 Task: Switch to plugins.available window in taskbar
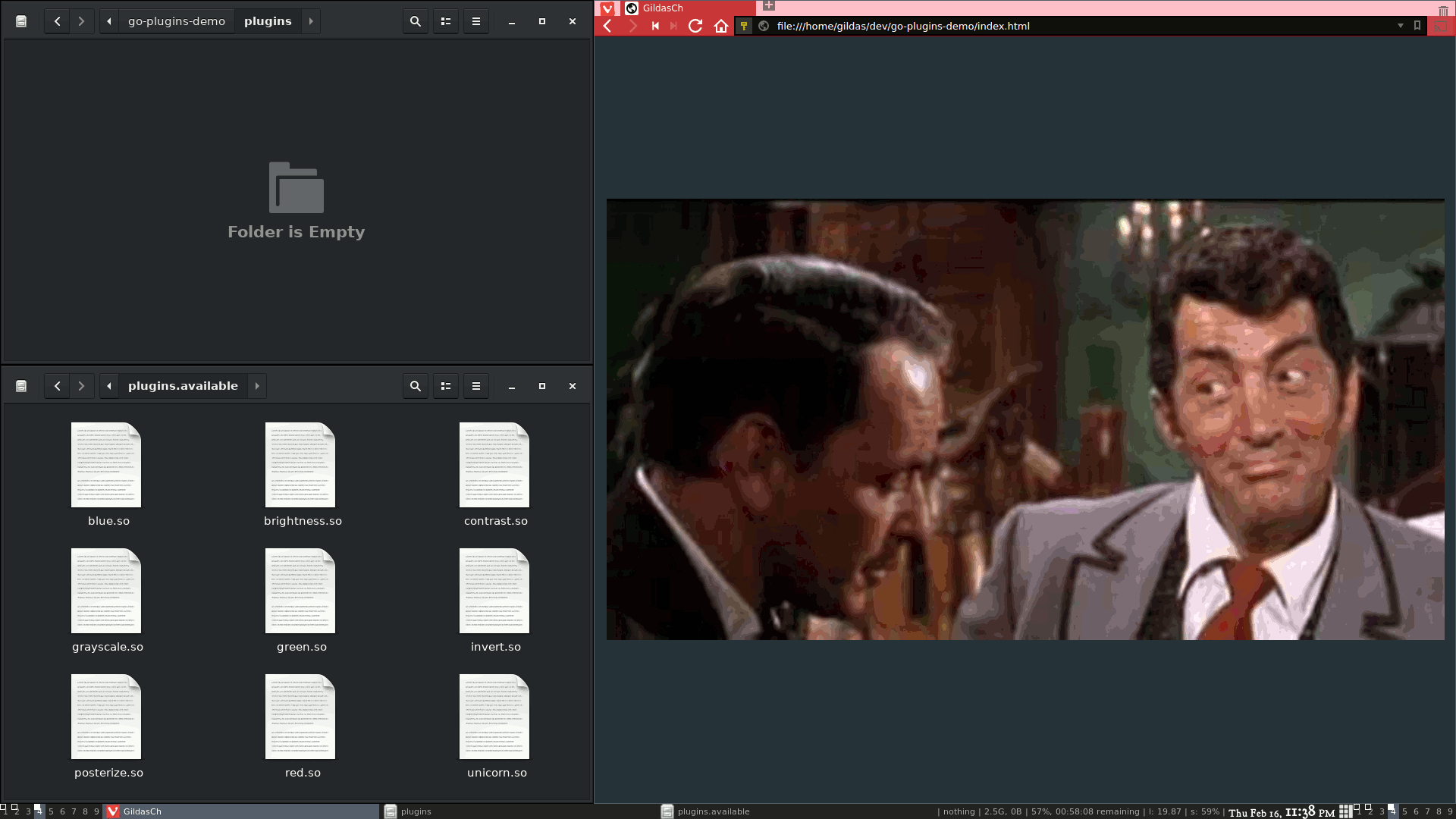pyautogui.click(x=796, y=811)
